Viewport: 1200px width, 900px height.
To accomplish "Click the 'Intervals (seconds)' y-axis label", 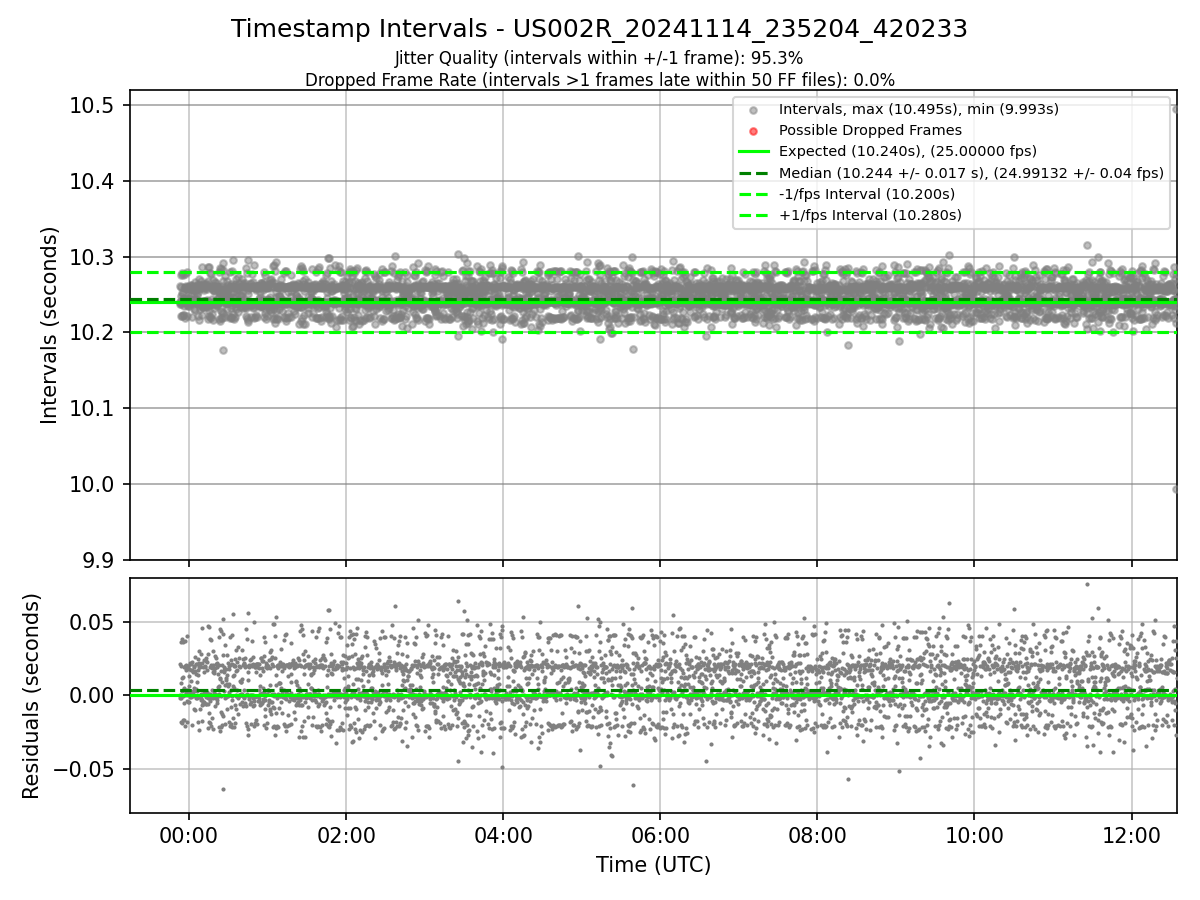I will pos(50,325).
